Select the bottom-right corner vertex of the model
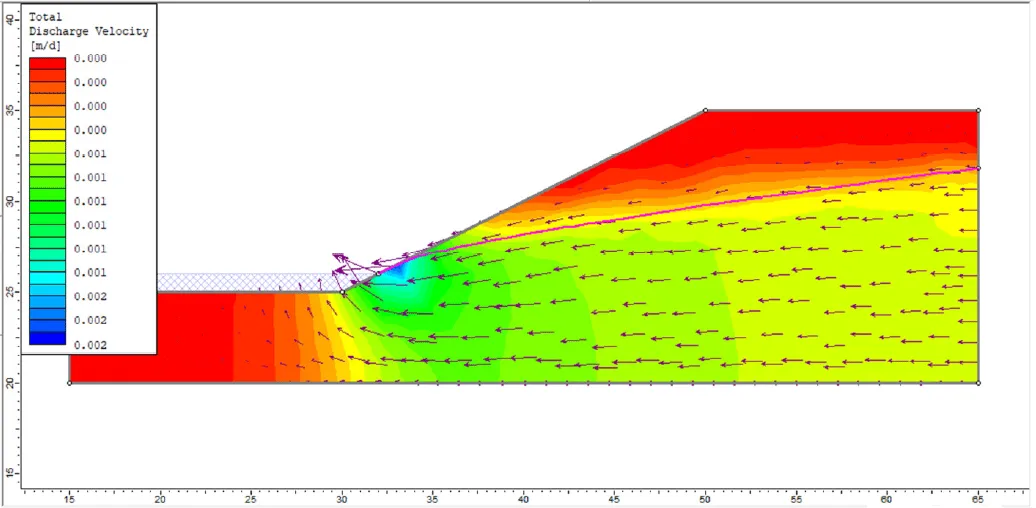 tap(978, 383)
